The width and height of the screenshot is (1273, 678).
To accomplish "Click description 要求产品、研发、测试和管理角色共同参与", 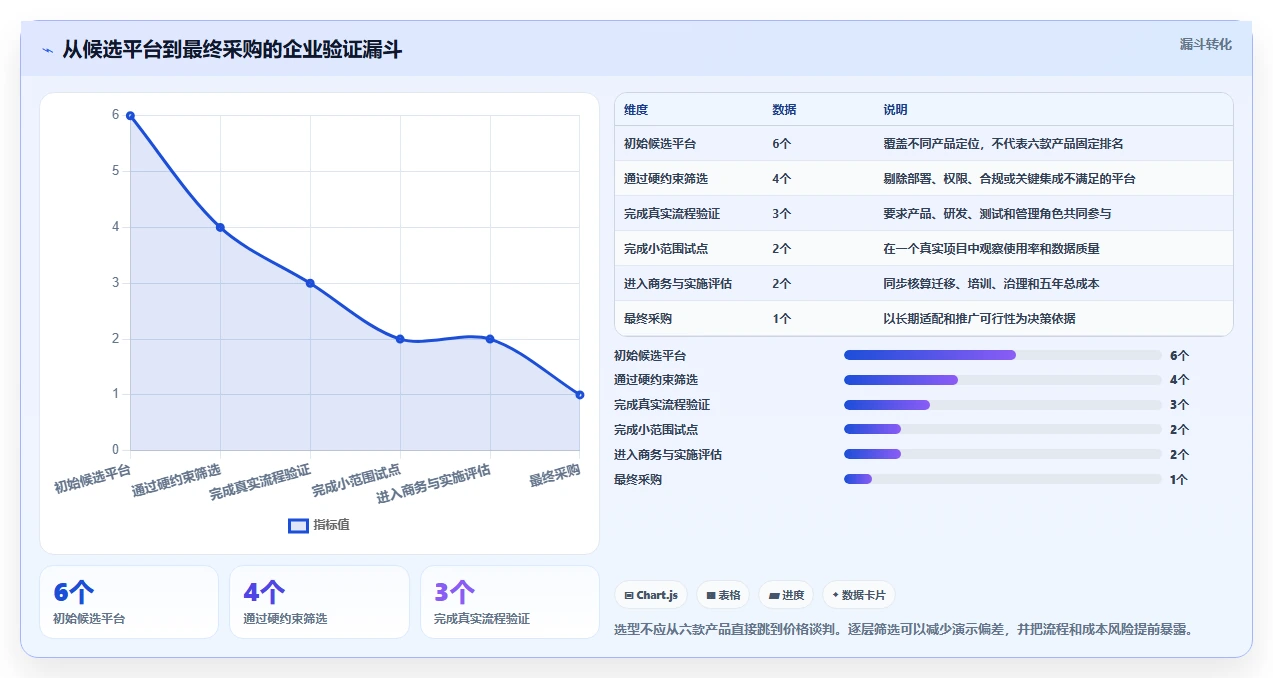I will click(x=997, y=214).
